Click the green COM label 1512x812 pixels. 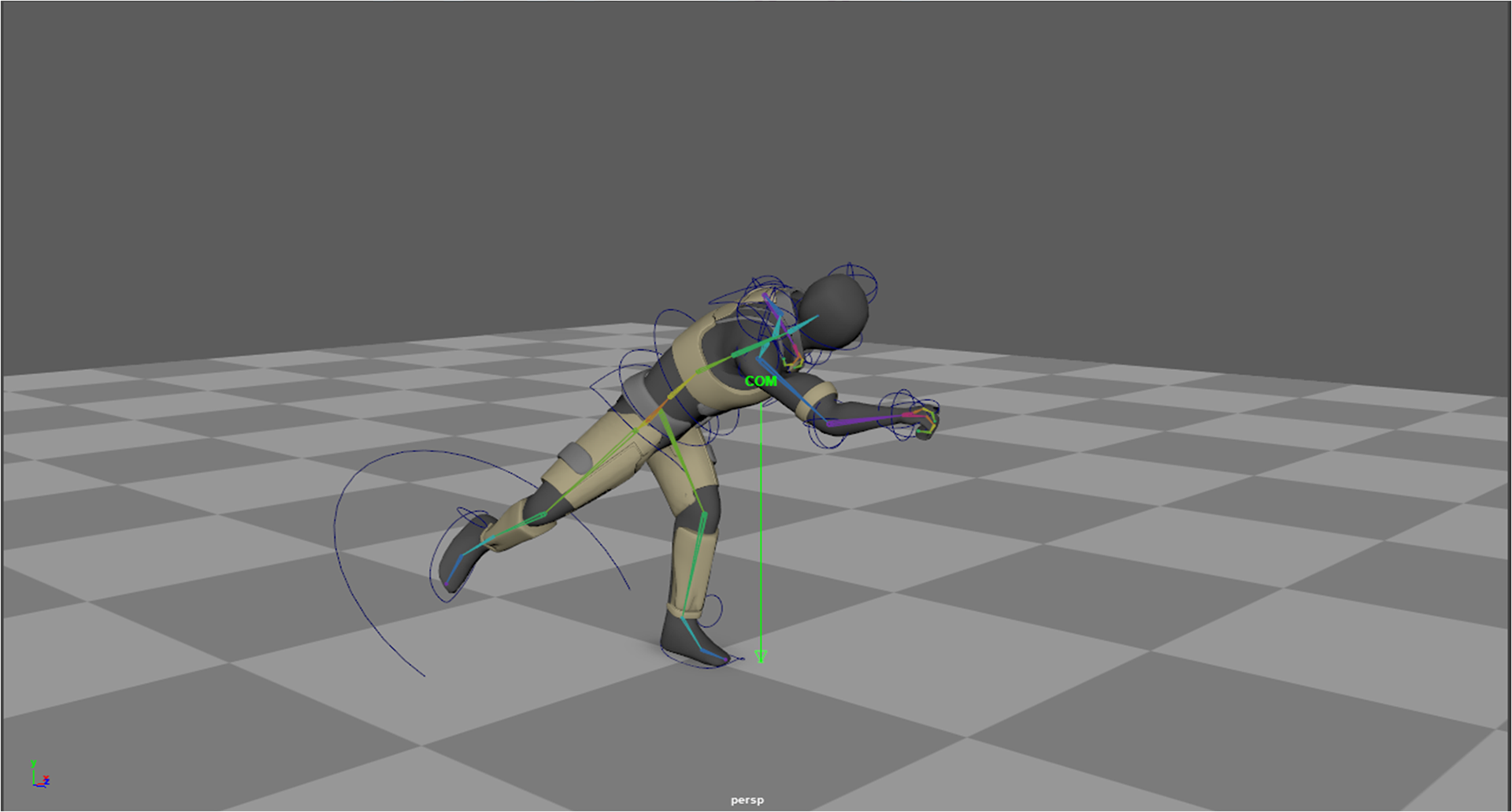761,381
